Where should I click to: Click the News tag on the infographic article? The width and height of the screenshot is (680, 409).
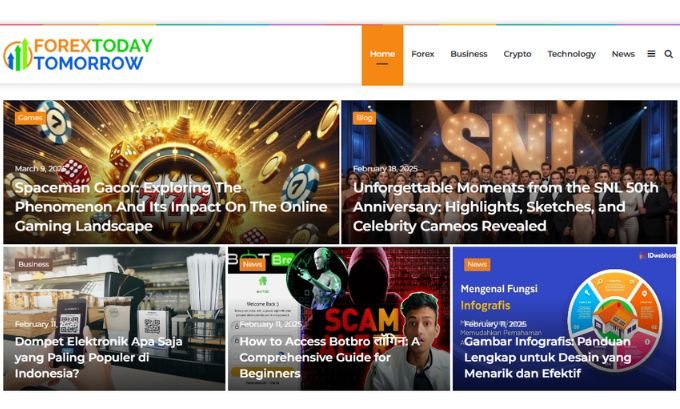pyautogui.click(x=477, y=264)
